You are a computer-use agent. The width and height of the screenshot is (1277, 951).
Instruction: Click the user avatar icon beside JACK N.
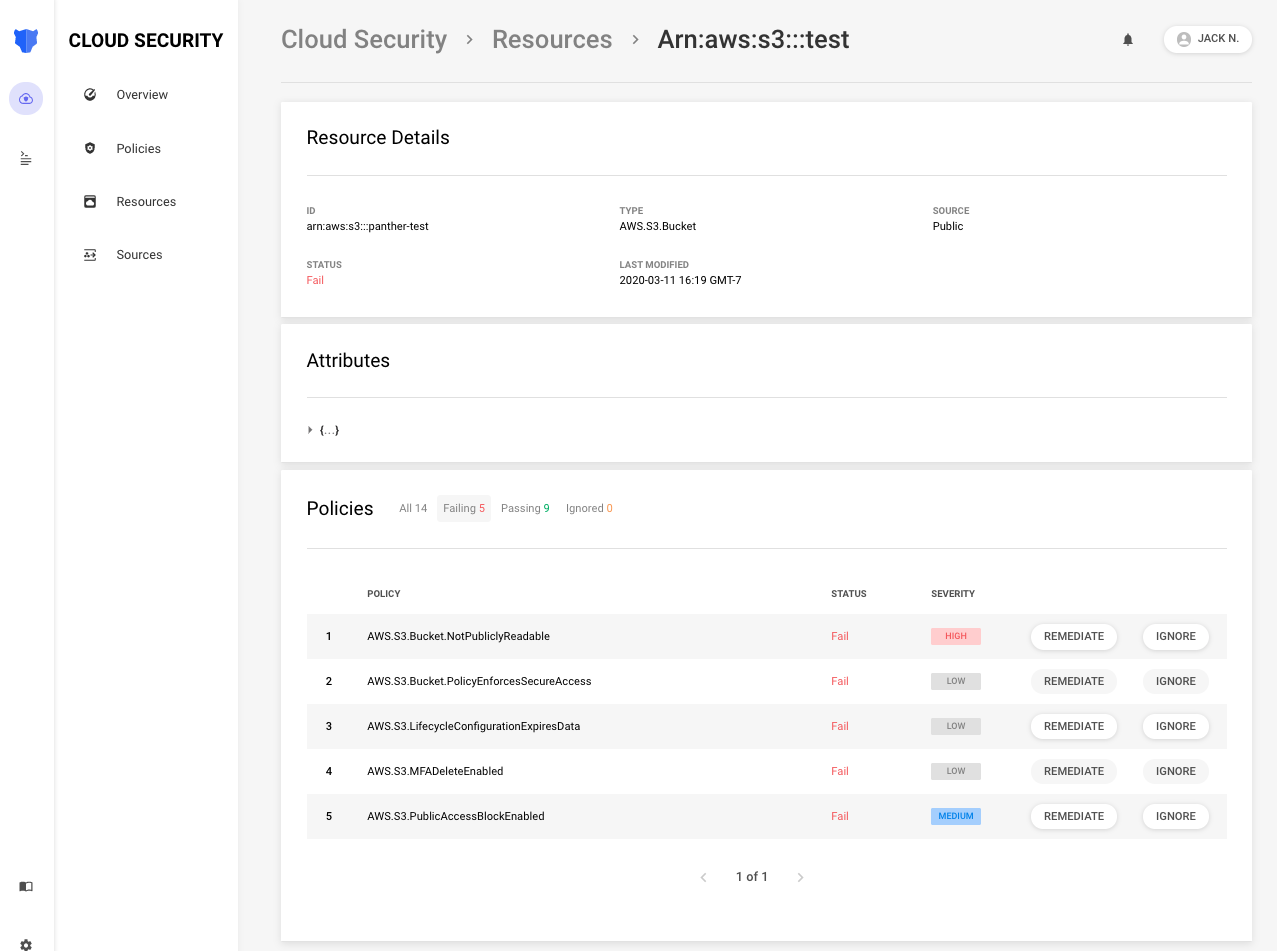[x=1184, y=39]
